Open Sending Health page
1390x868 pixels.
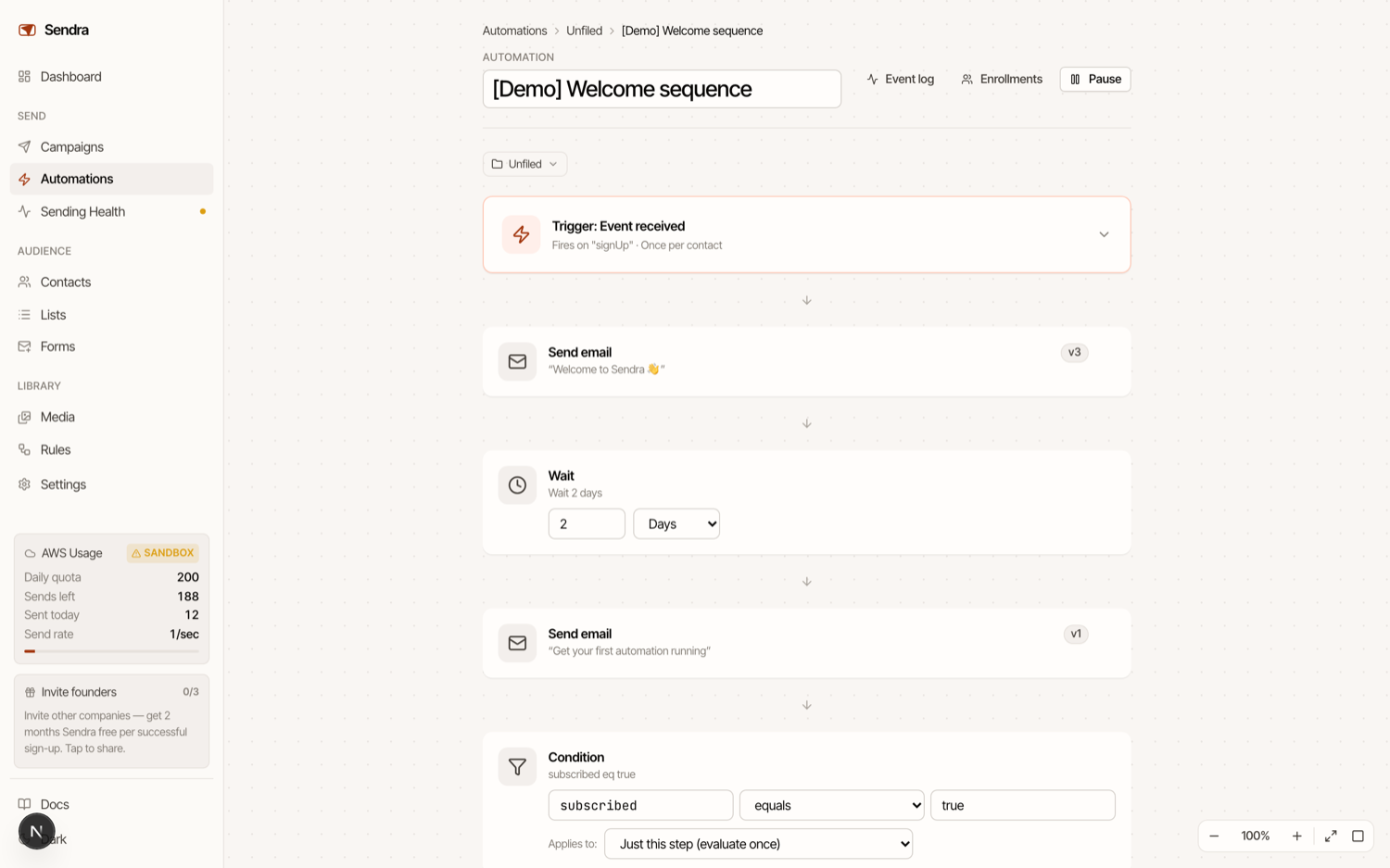(x=111, y=211)
